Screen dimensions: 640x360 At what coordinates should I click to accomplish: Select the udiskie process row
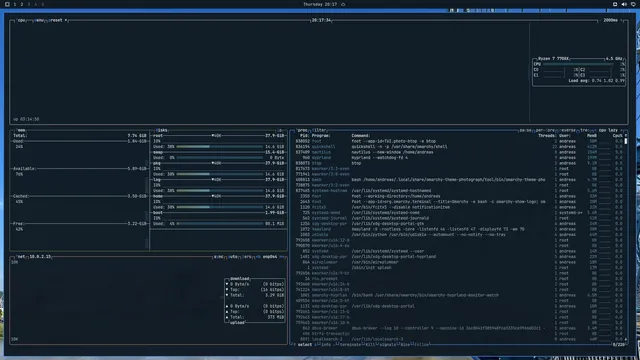pos(459,235)
